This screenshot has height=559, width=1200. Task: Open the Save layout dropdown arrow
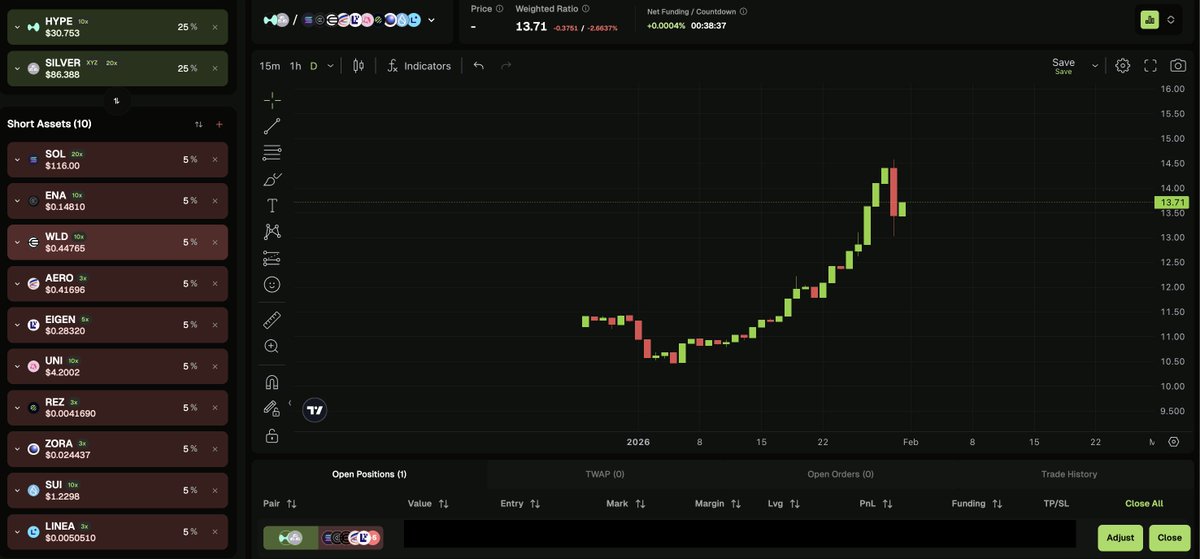pyautogui.click(x=1095, y=66)
